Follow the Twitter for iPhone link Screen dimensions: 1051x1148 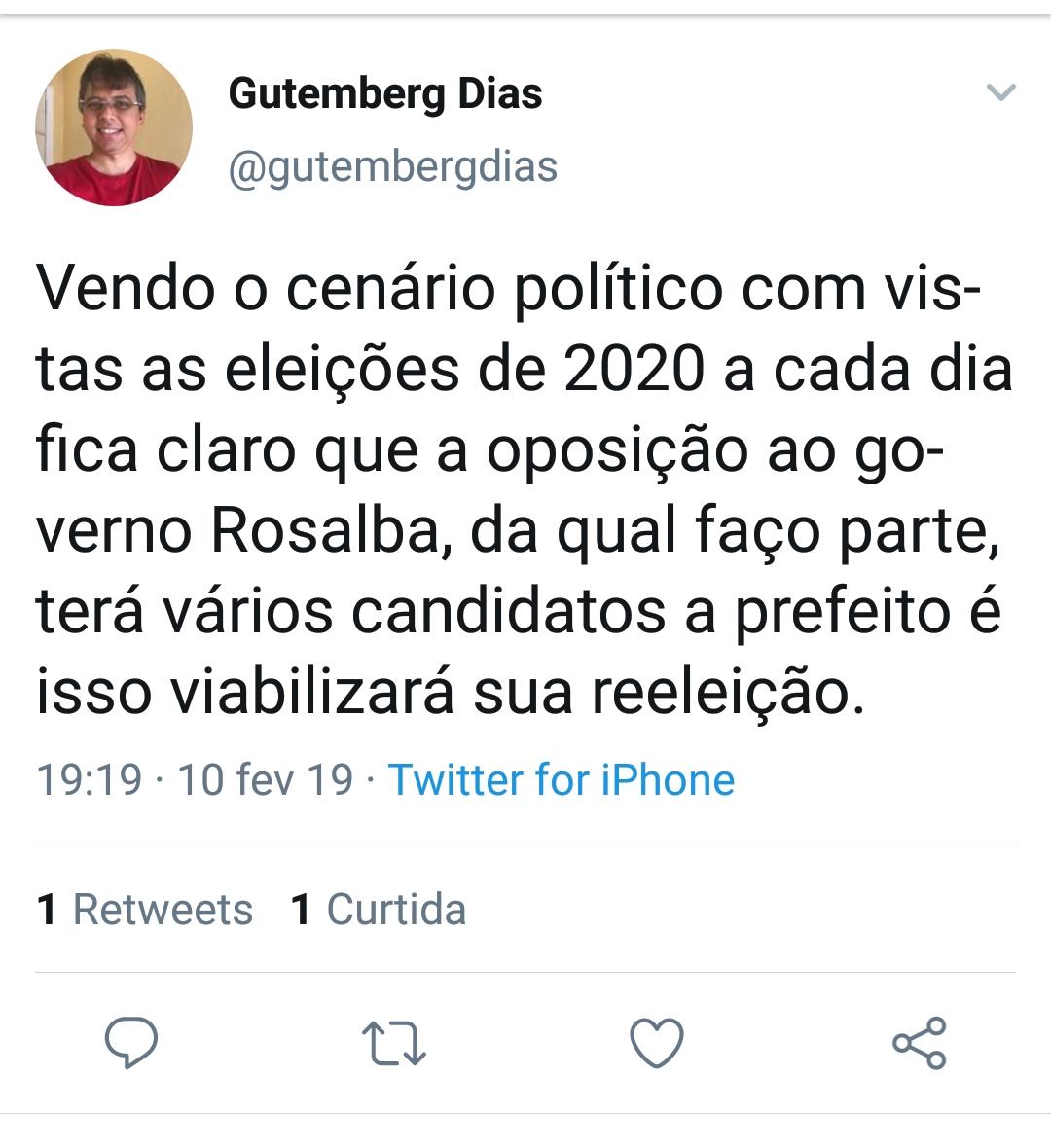[561, 780]
